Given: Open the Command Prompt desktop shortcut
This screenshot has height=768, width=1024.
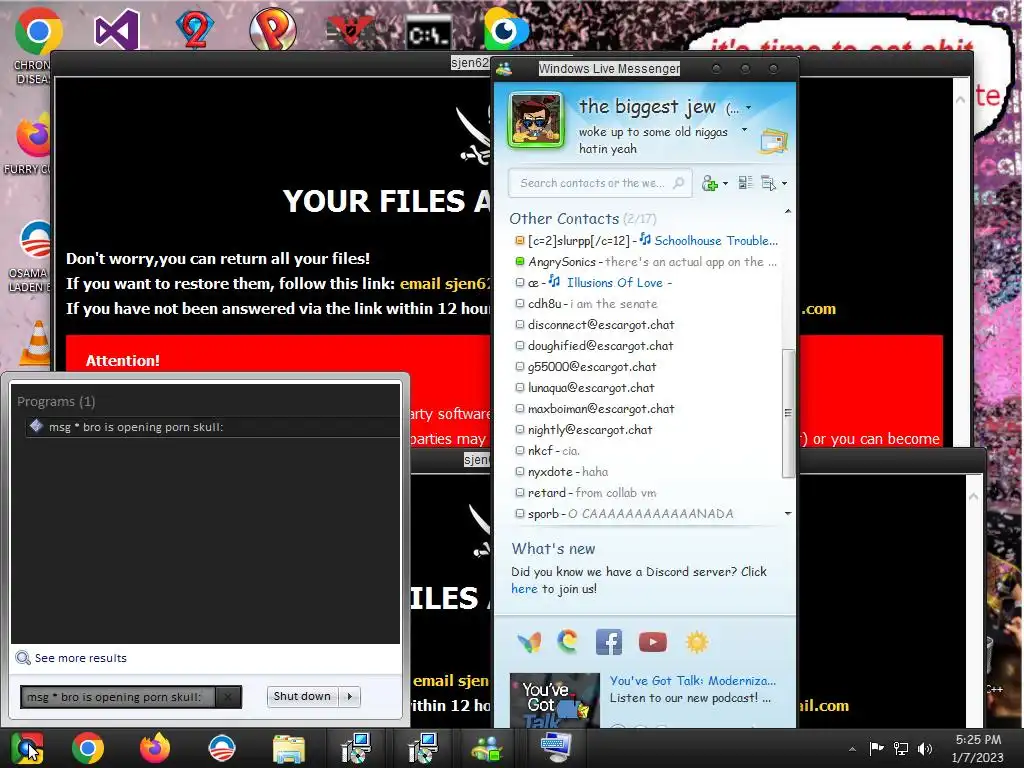Looking at the screenshot, I should [428, 33].
